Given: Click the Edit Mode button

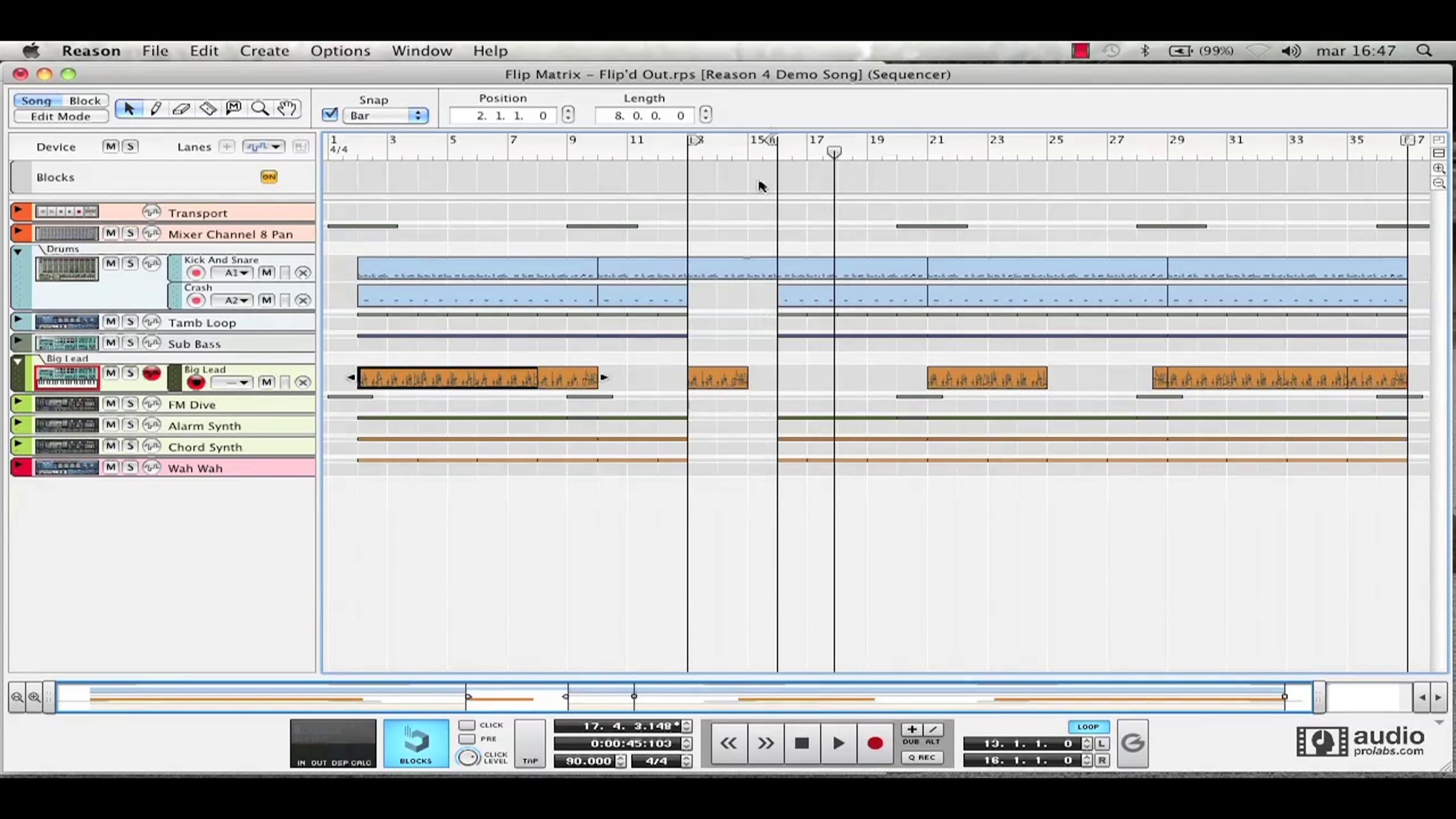Looking at the screenshot, I should coord(61,116).
